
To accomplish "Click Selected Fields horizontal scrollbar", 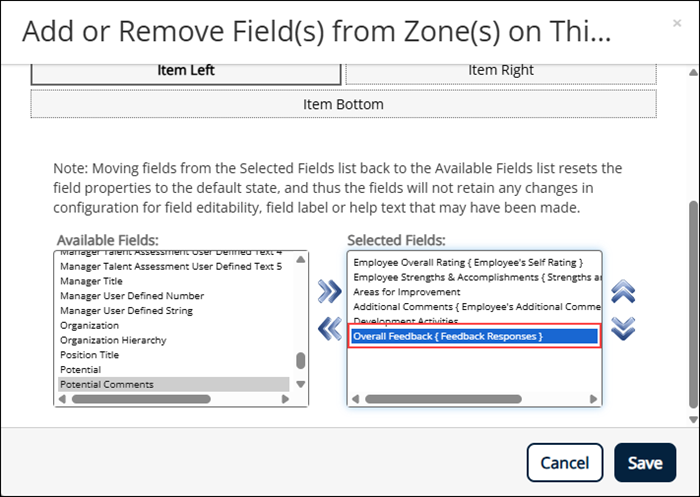I will coord(443,399).
